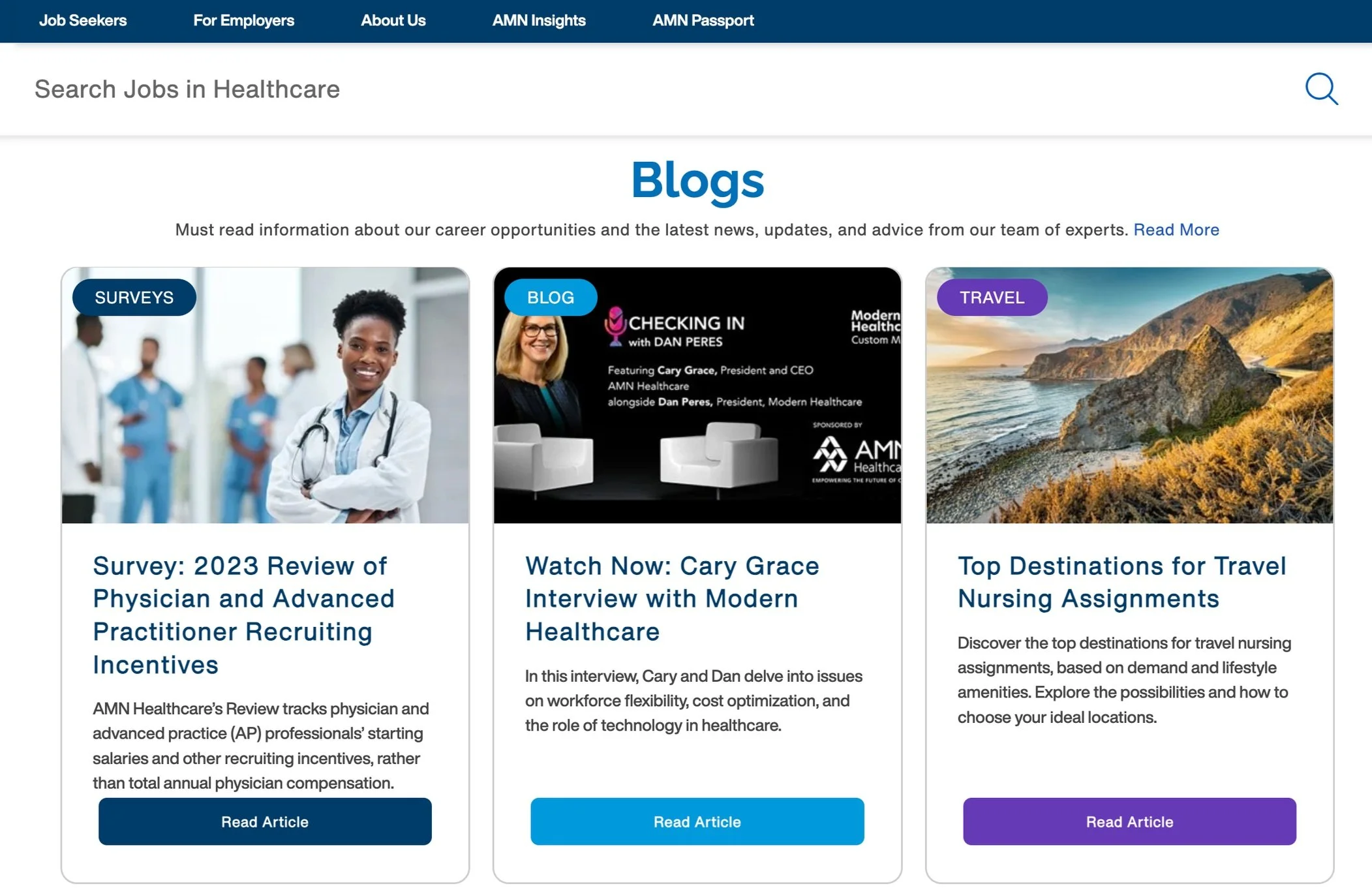Click the SURVEYS category badge
This screenshot has width=1372, height=888.
134,298
